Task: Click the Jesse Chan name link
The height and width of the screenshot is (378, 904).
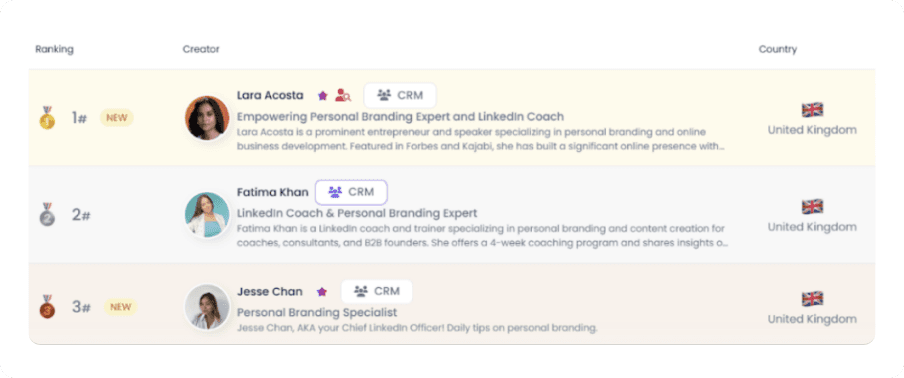Action: [270, 291]
